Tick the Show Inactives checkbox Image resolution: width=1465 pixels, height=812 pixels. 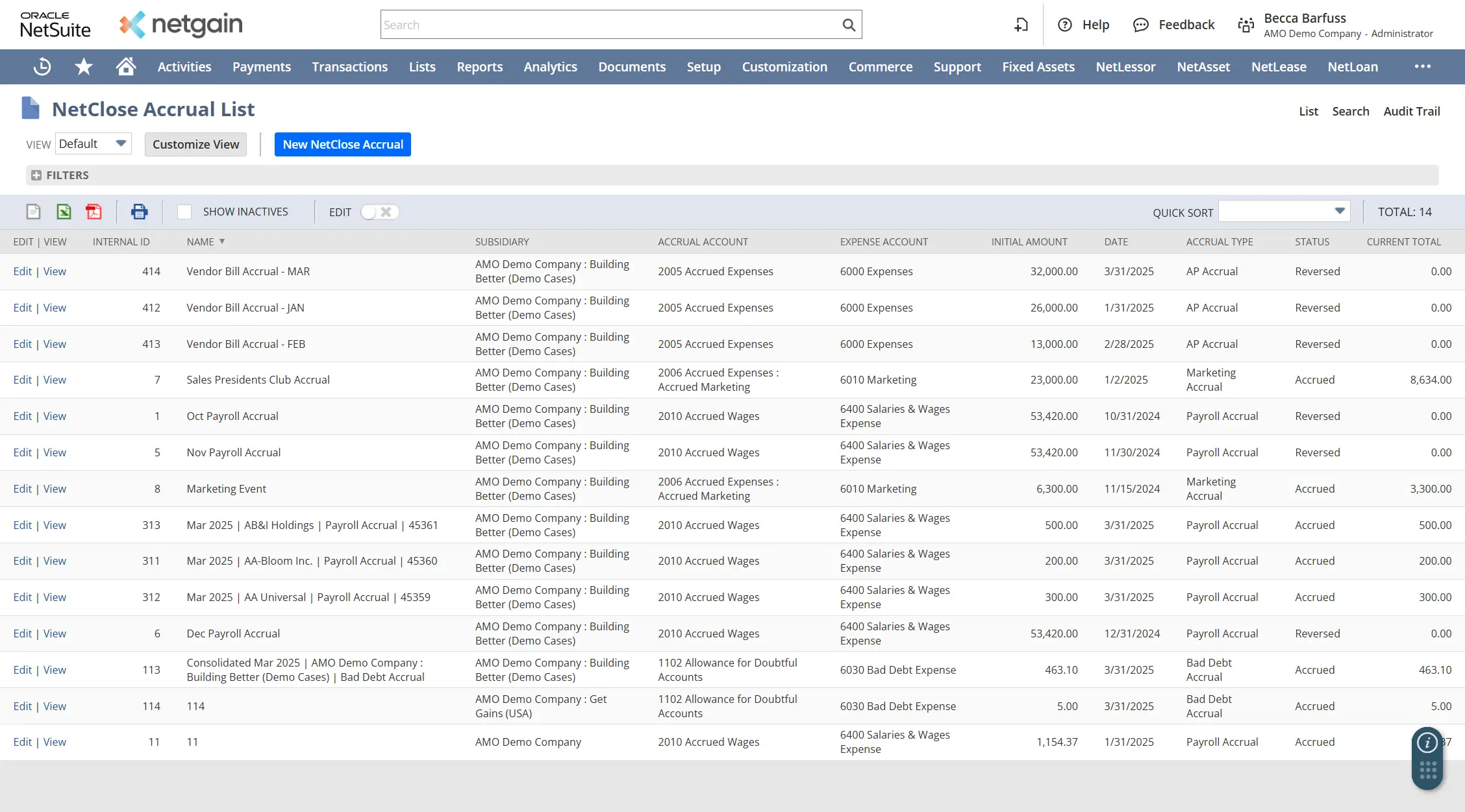pos(184,212)
